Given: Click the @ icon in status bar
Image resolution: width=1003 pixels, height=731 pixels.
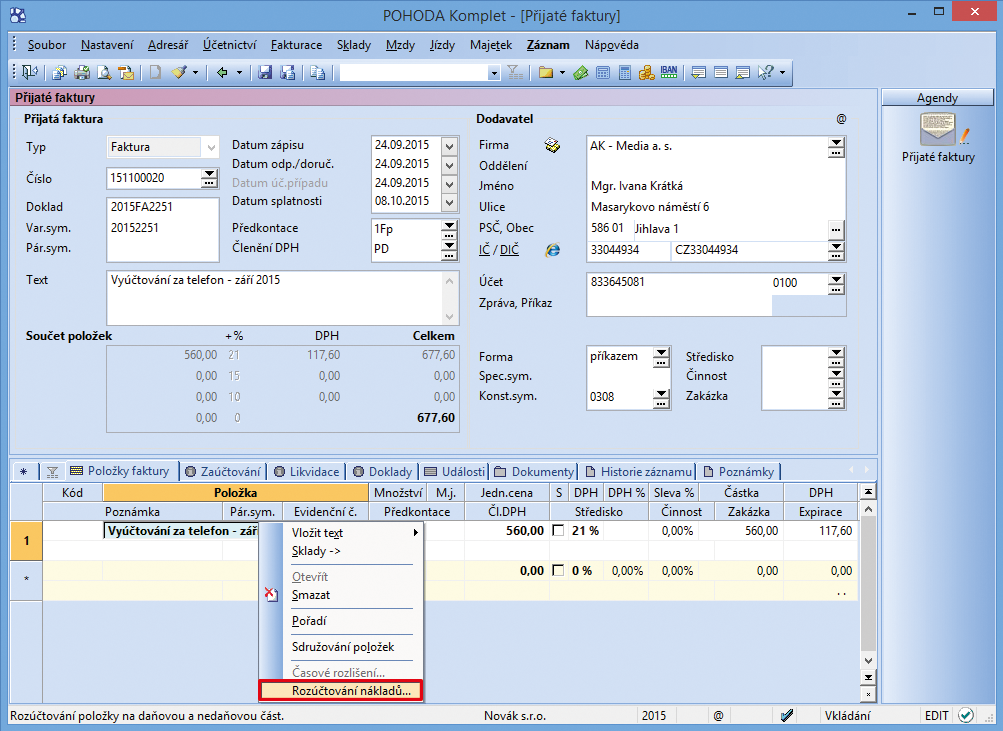Looking at the screenshot, I should click(x=718, y=716).
